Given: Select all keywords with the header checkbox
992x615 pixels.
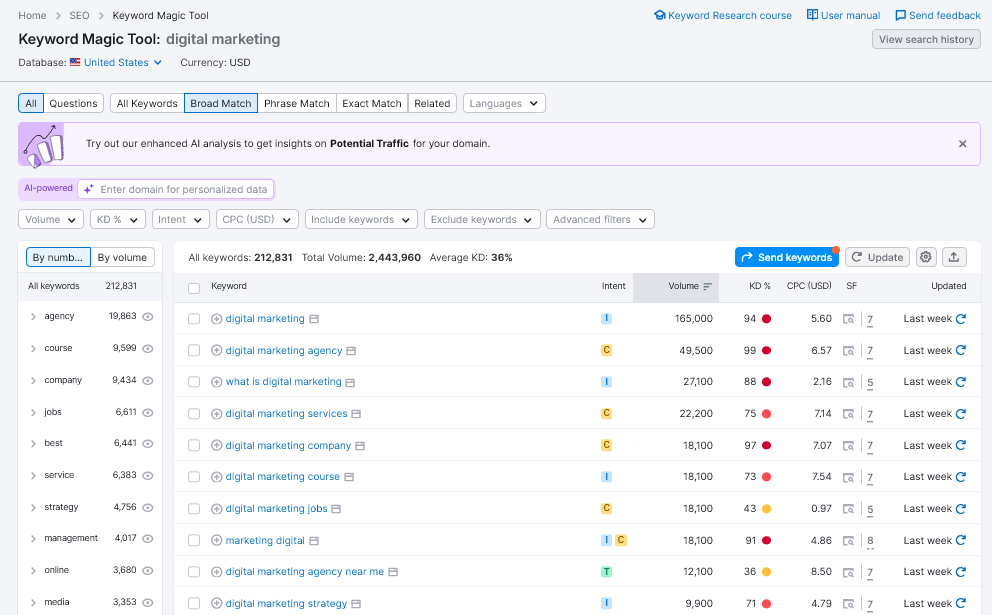Looking at the screenshot, I should [x=193, y=286].
